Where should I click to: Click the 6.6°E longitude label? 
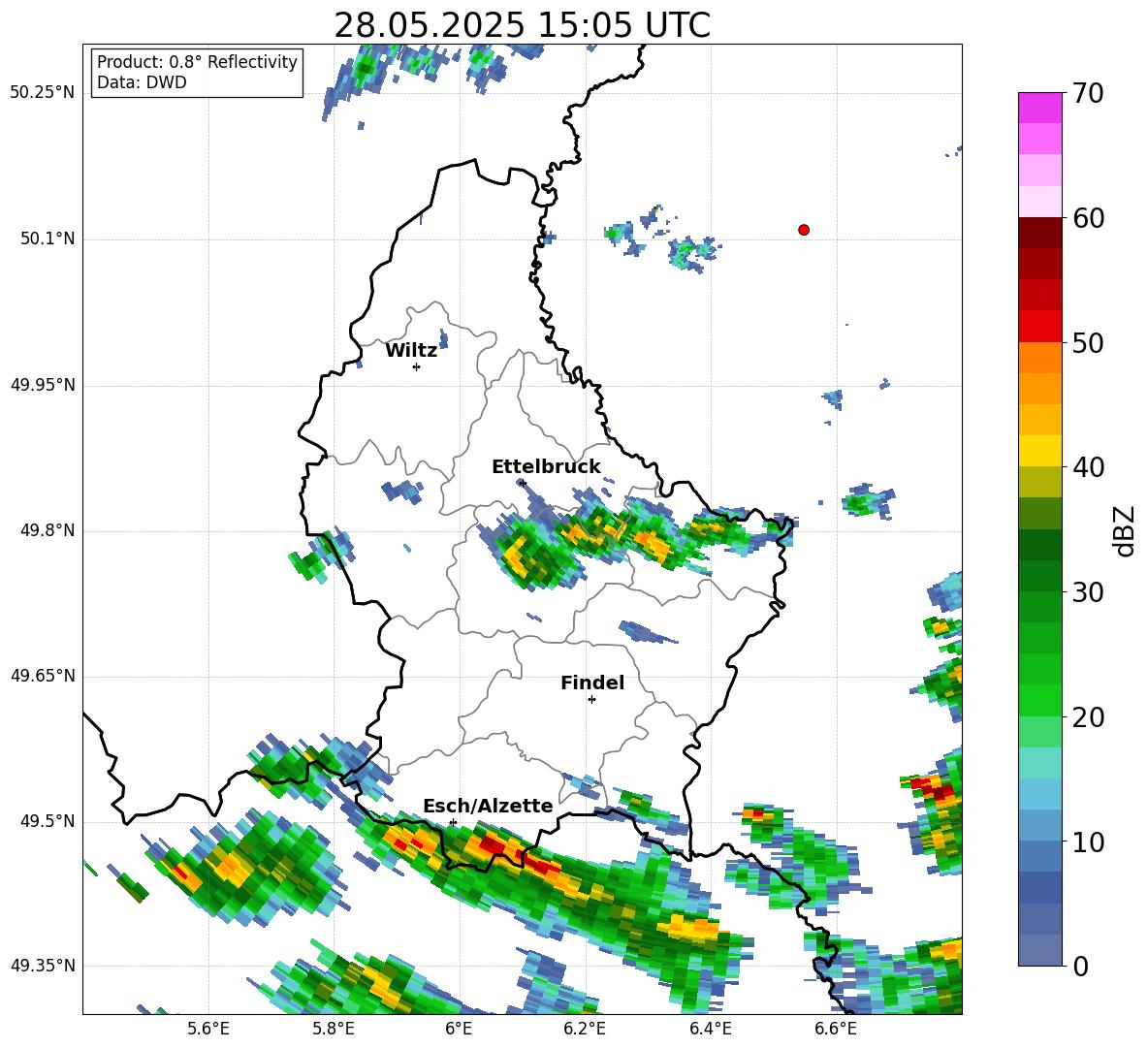pos(836,1029)
